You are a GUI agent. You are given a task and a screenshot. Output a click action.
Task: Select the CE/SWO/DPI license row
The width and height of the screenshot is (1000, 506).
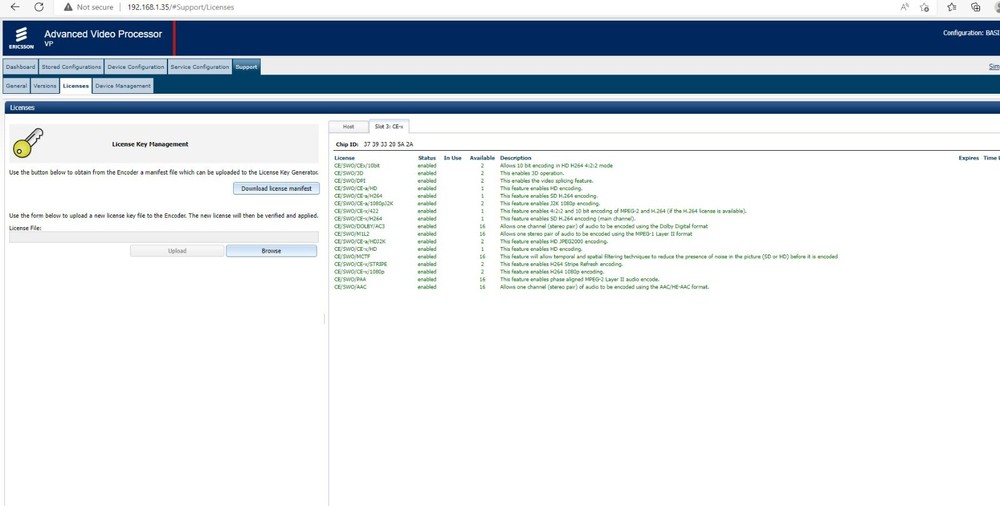[x=350, y=181]
